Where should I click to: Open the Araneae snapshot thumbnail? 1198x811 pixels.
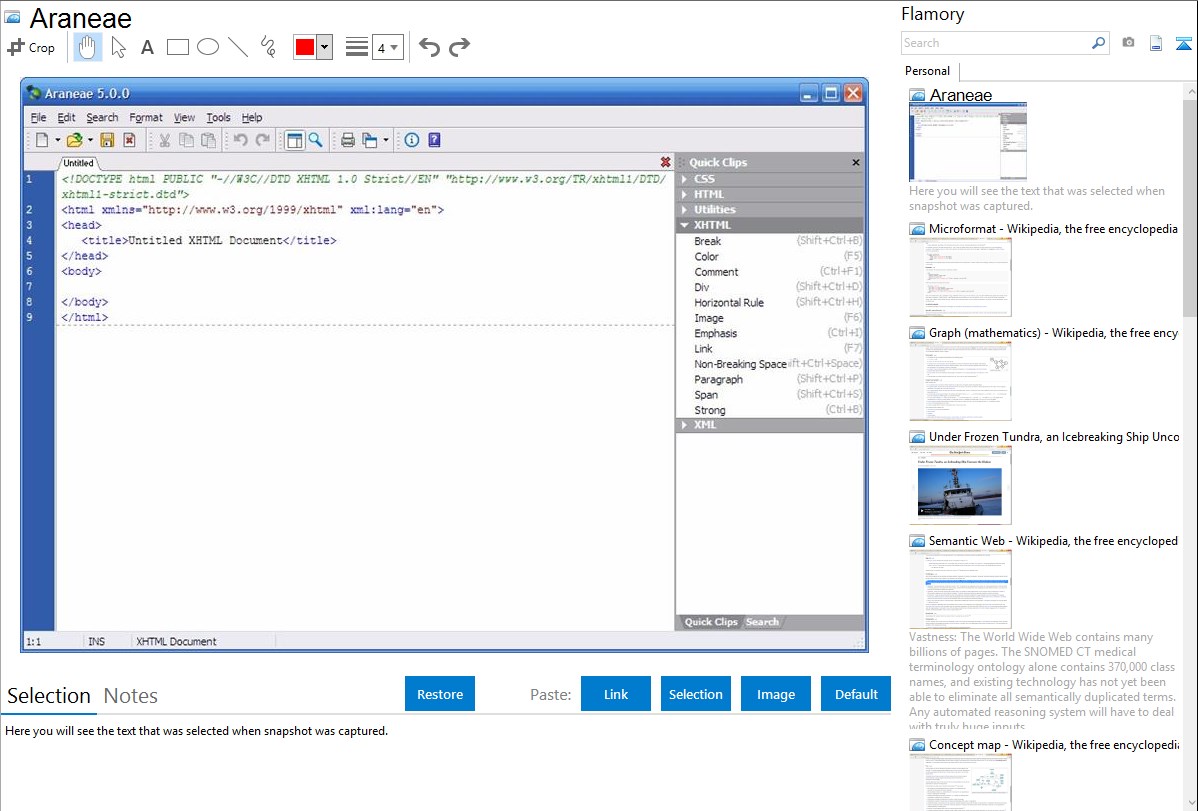[968, 142]
